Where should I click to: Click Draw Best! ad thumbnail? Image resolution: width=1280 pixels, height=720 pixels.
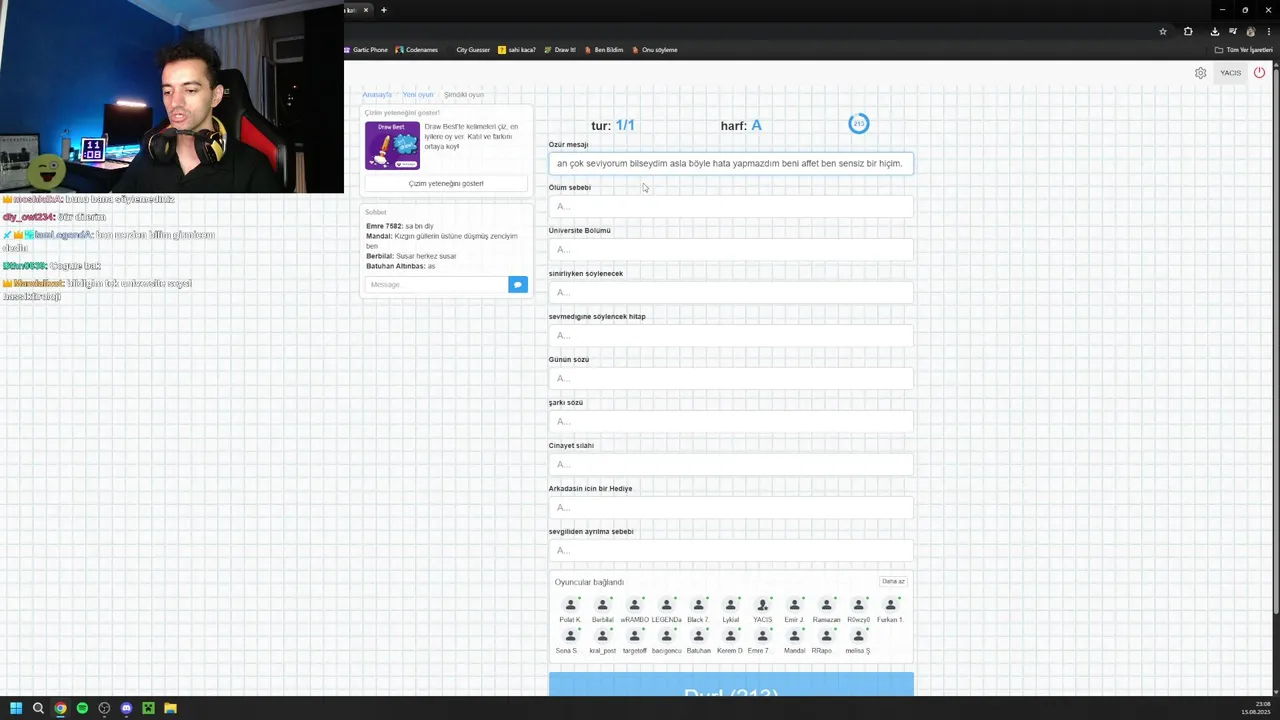point(392,146)
